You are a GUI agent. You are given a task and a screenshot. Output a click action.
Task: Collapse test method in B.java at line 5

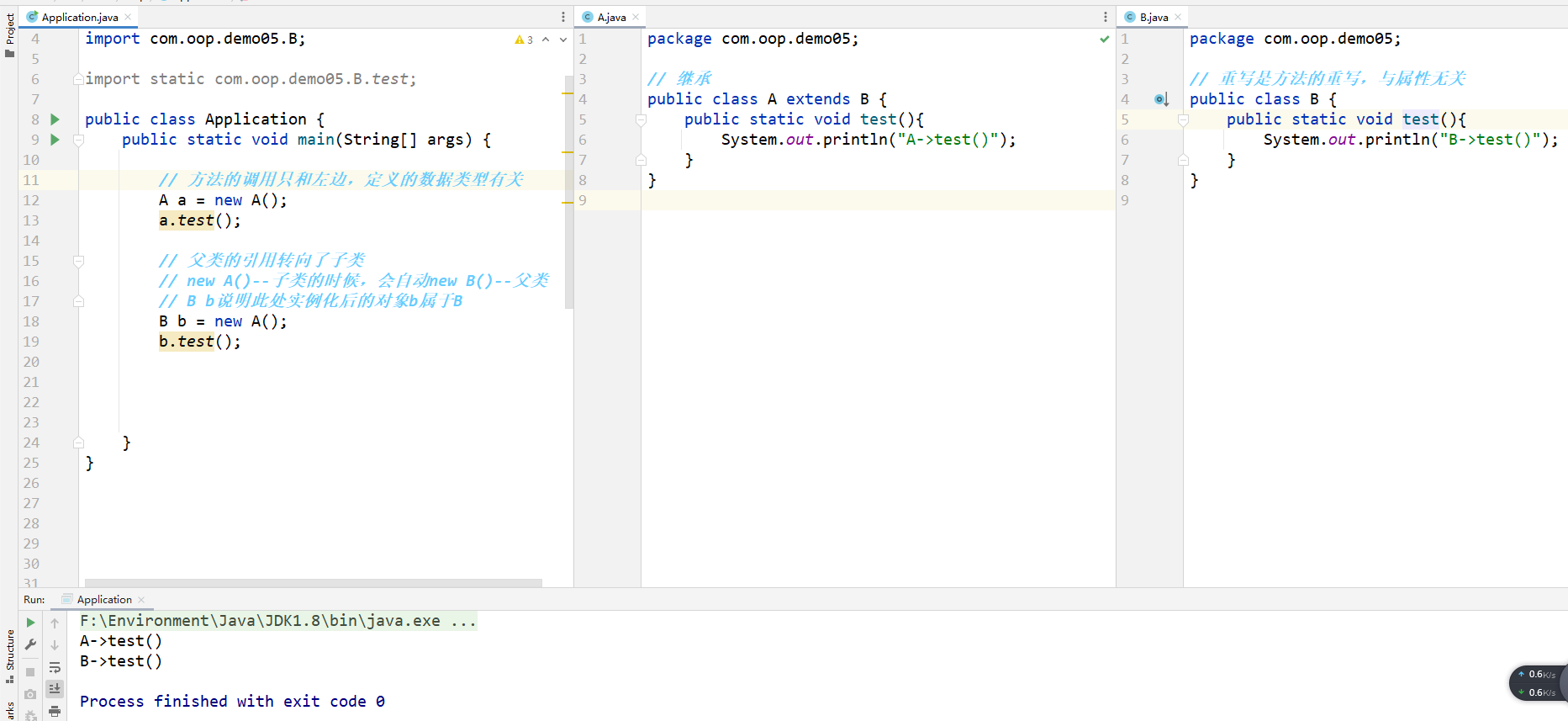pos(1183,119)
